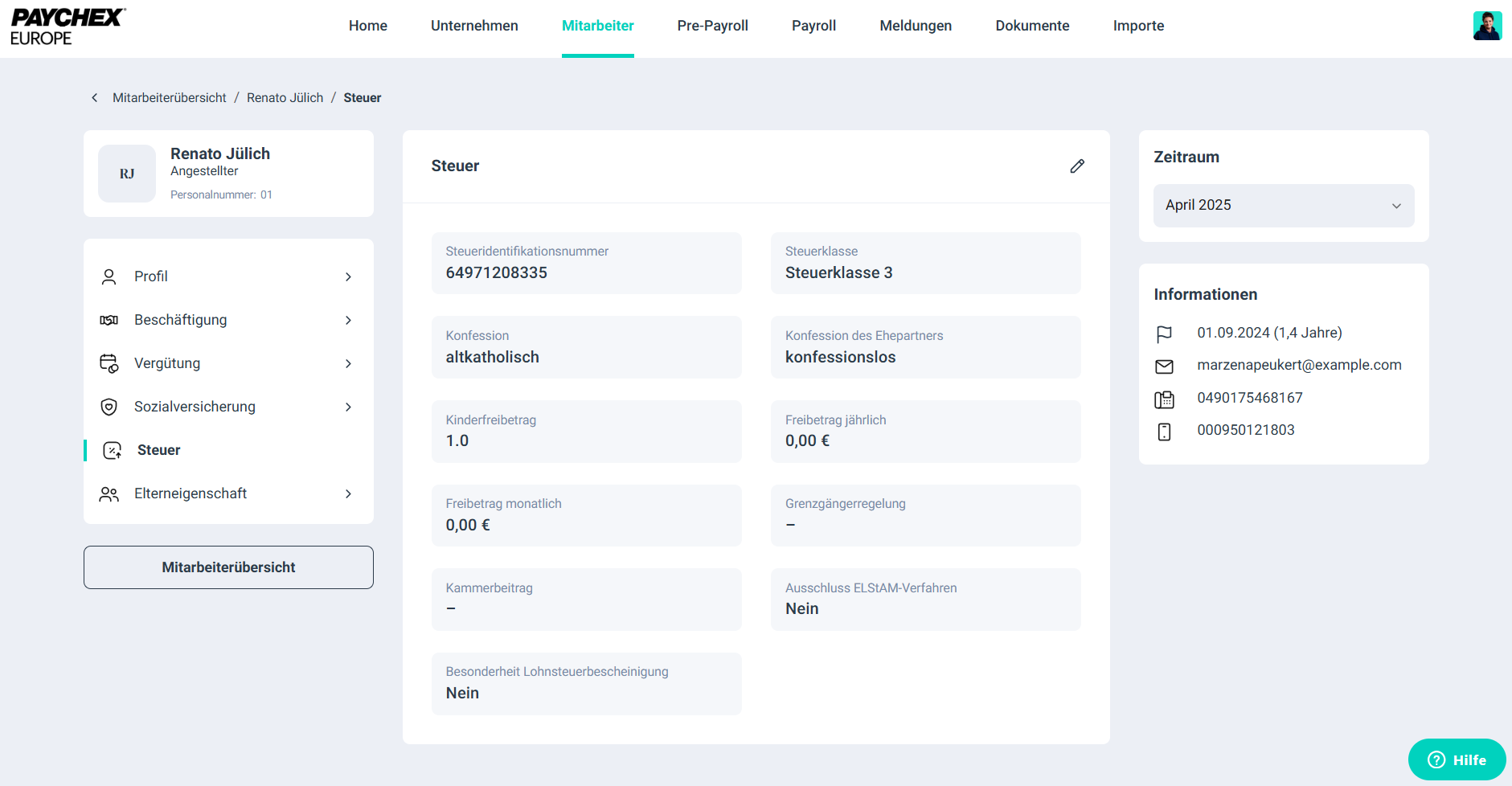Click the Sozialversicherung shield icon

(x=109, y=407)
